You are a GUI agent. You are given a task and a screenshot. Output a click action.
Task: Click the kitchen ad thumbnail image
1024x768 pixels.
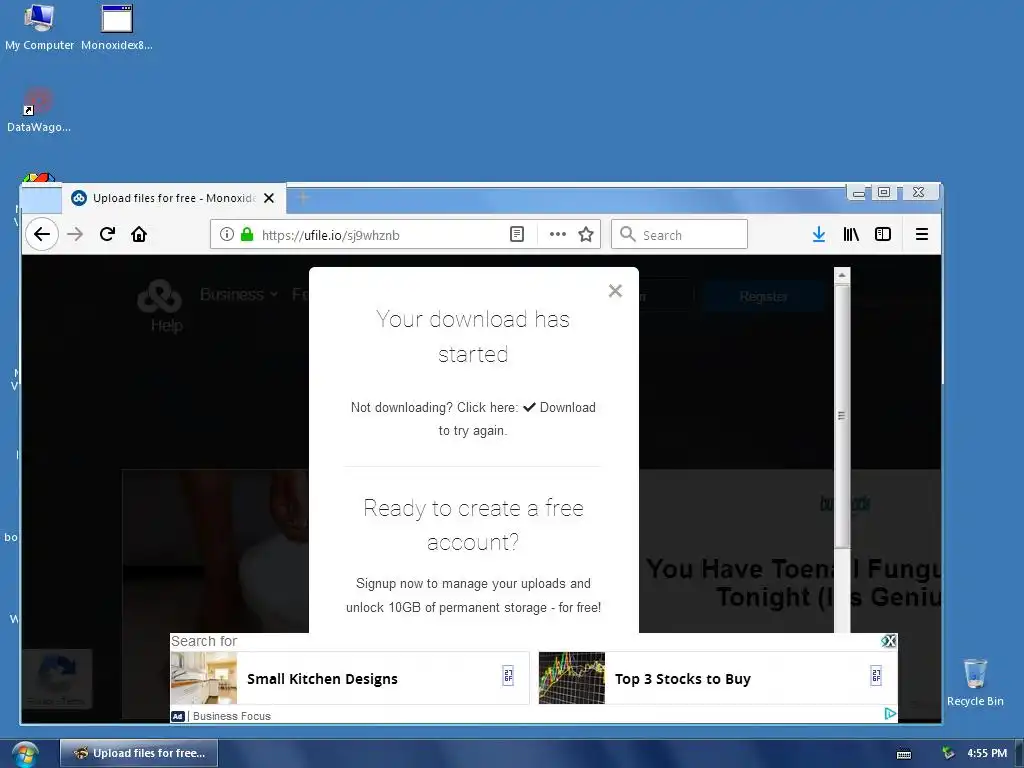pyautogui.click(x=204, y=679)
